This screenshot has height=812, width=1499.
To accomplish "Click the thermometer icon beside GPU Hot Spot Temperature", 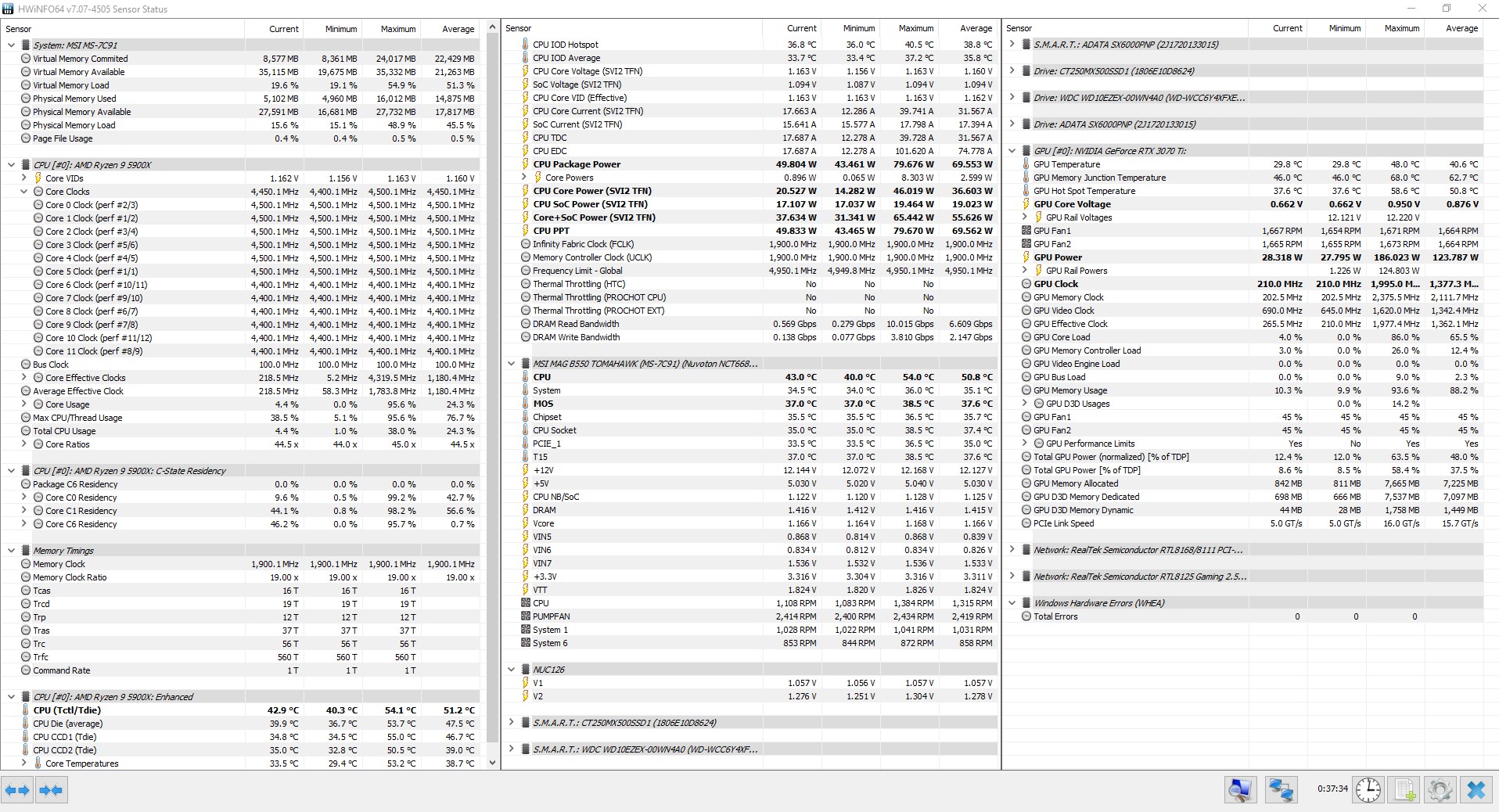I will click(1026, 191).
